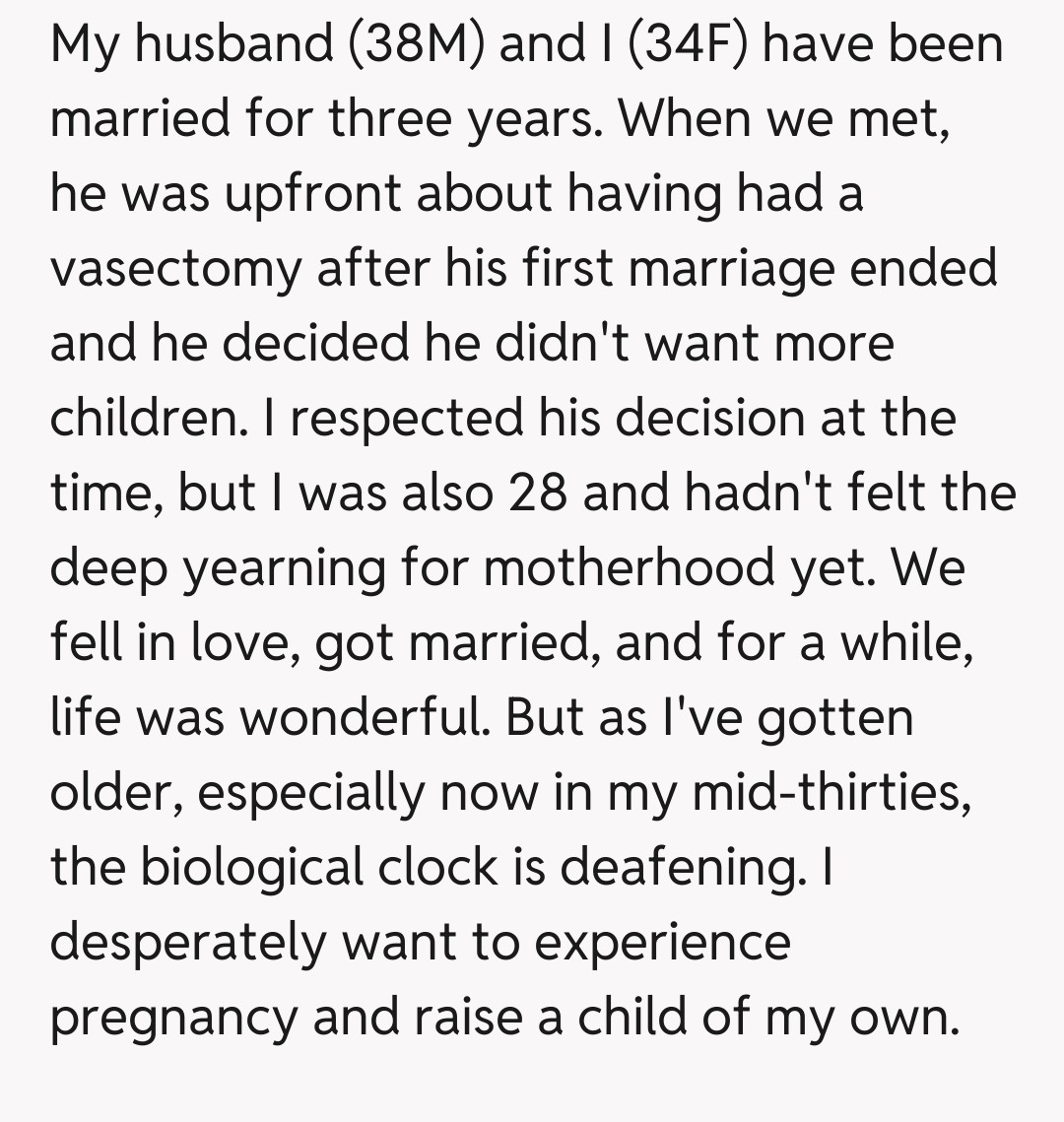
Task: Click the word "vasectomy"
Action: click(x=175, y=269)
